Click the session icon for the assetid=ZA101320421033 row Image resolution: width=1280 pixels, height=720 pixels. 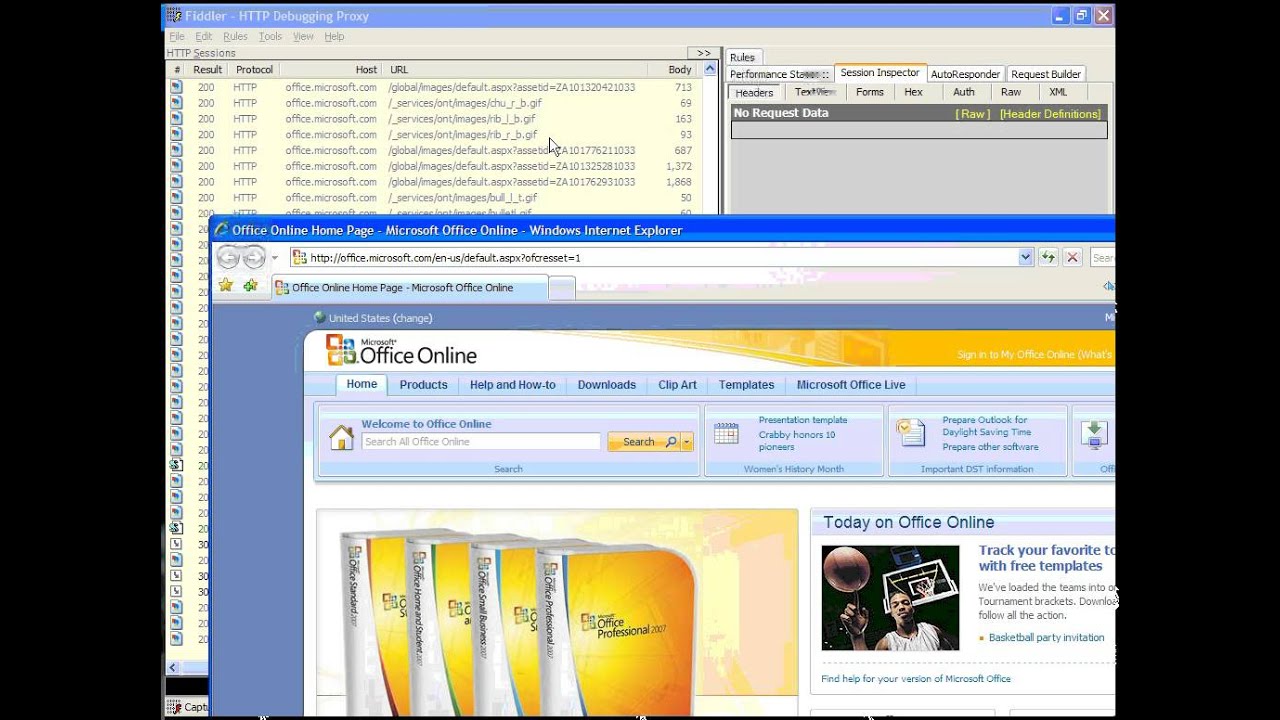[x=176, y=87]
